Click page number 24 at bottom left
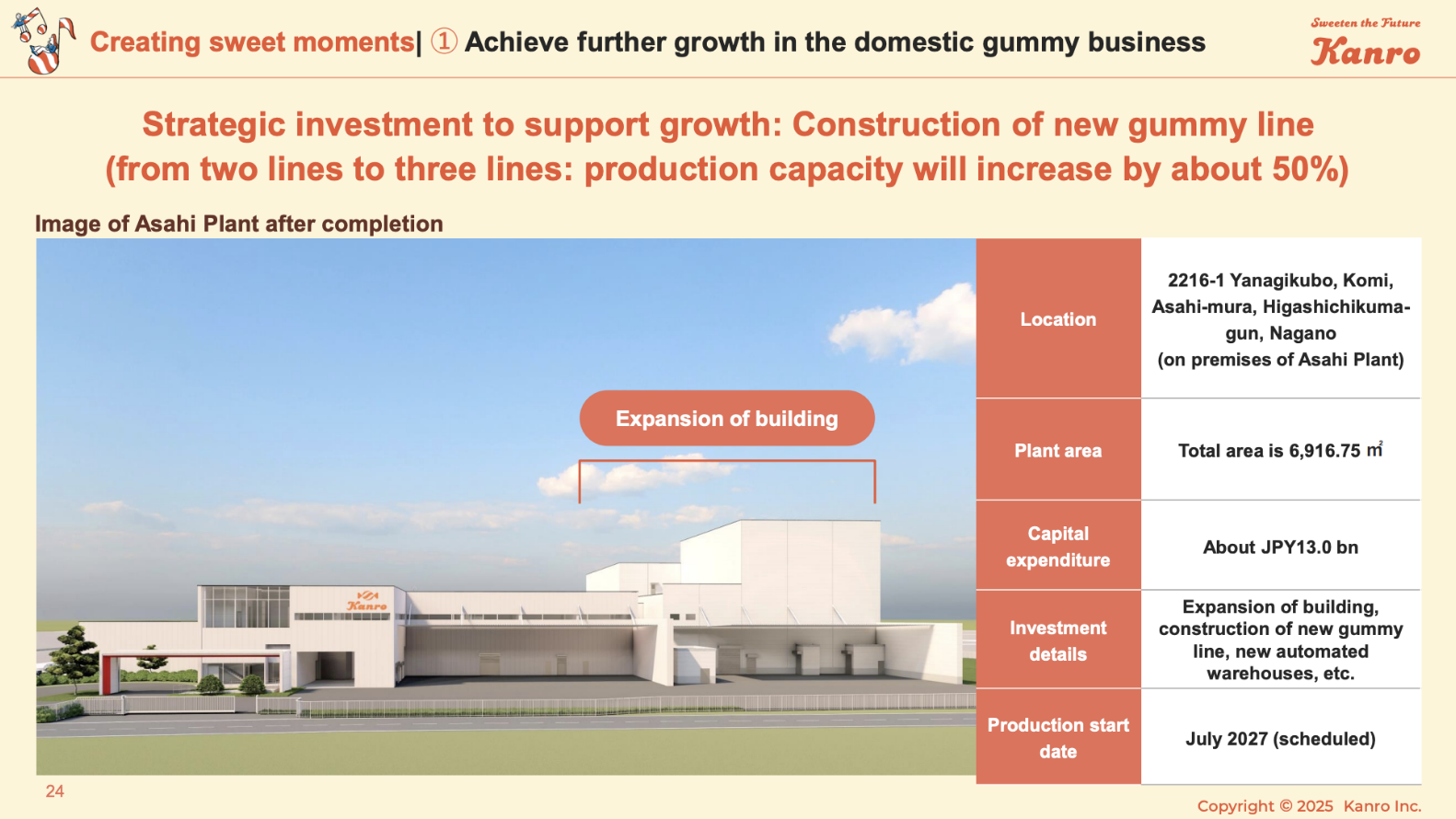The image size is (1456, 819). (55, 791)
